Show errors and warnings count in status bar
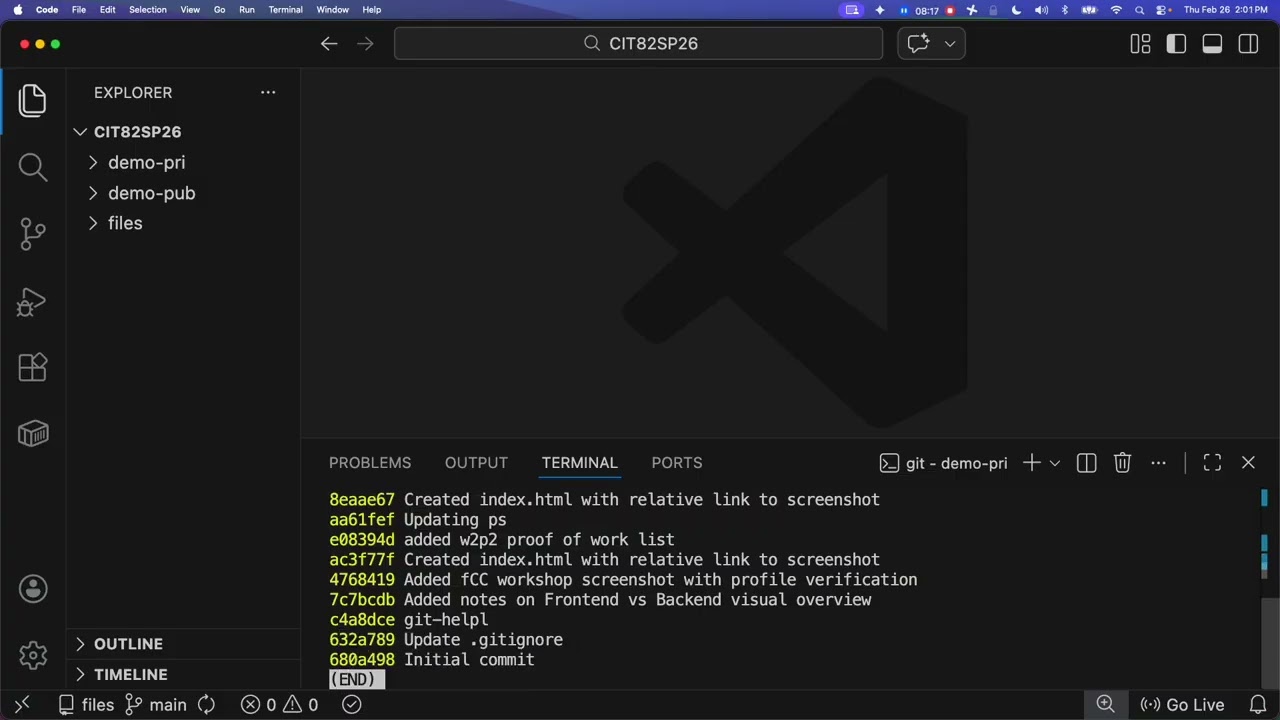 coord(280,705)
